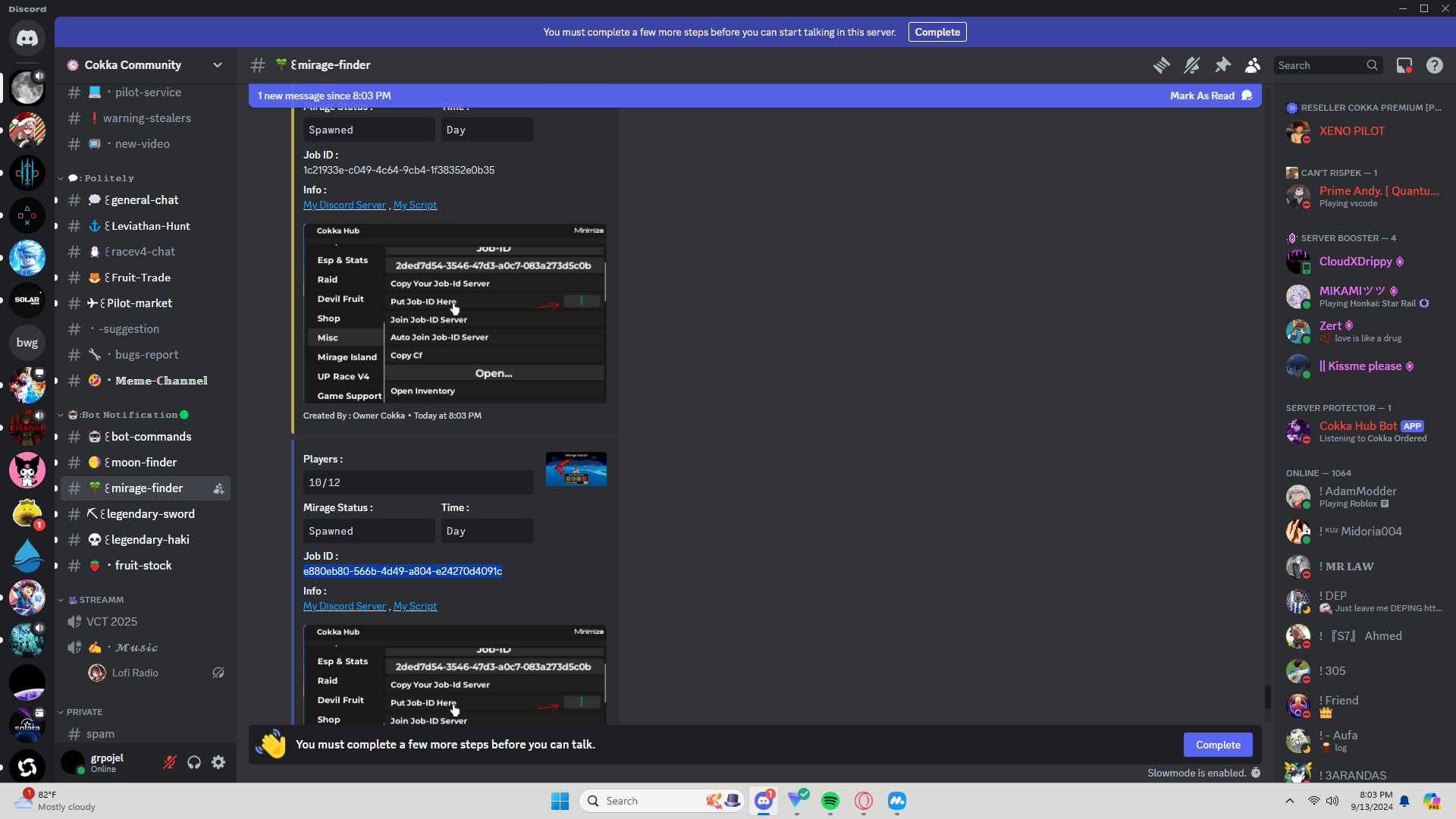Screen dimensions: 1456x819
Task: Open the Inbox icon
Action: 1404,65
